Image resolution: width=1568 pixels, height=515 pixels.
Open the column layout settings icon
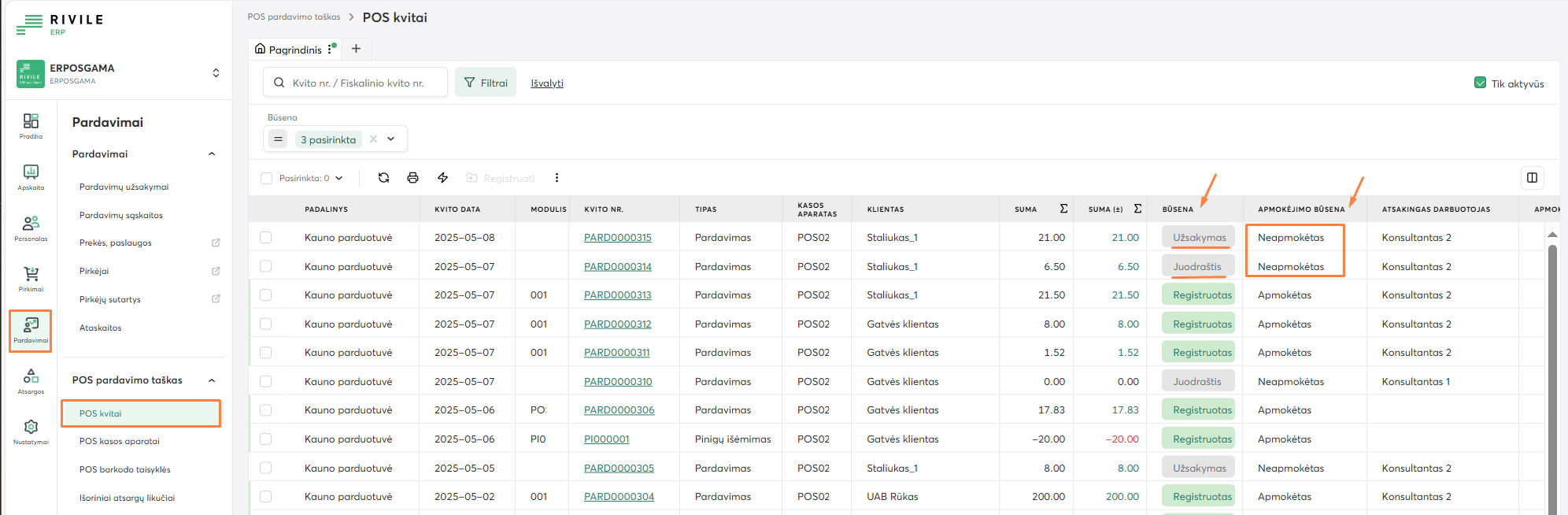[1532, 178]
